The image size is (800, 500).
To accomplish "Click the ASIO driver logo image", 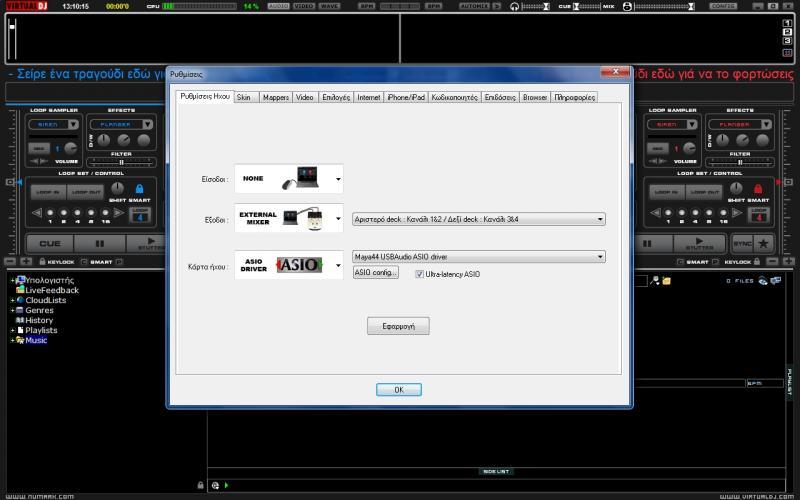I will 299,265.
